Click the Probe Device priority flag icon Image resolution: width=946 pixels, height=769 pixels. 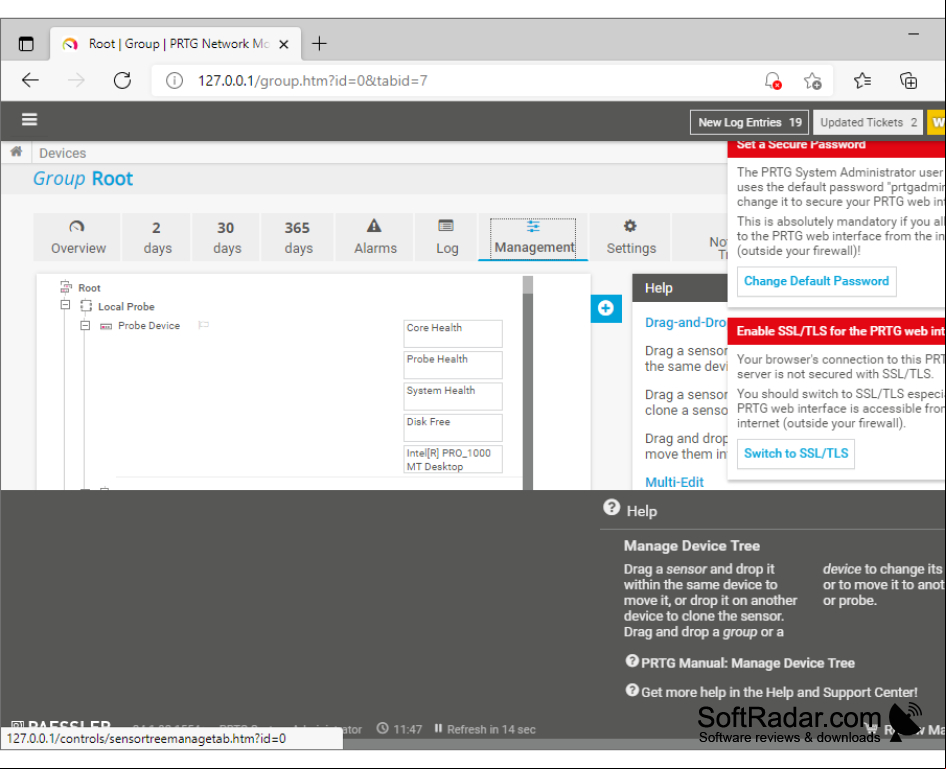204,325
